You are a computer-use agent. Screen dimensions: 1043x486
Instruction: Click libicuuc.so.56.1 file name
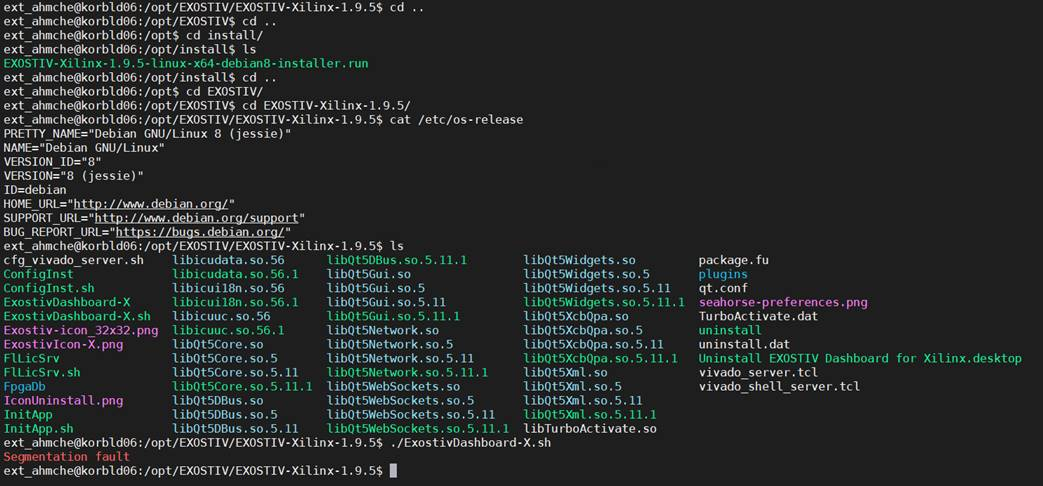click(x=228, y=330)
